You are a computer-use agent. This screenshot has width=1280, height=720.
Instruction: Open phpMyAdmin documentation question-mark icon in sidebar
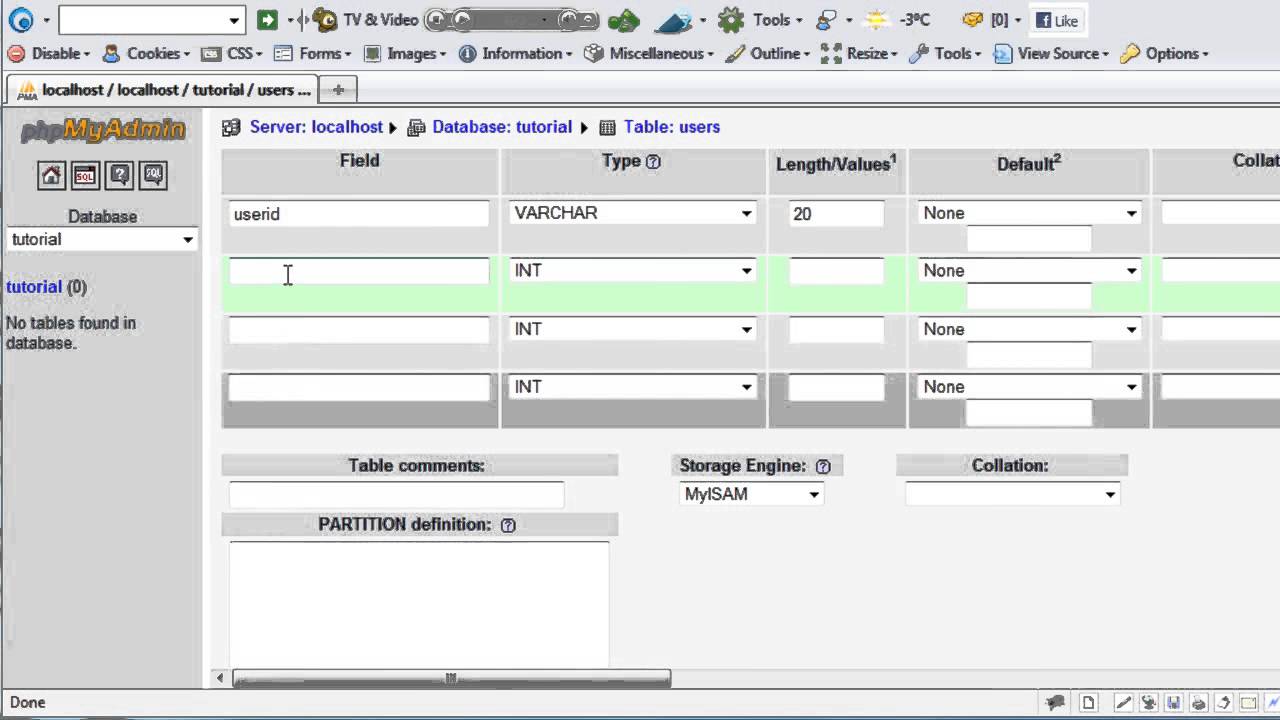pos(119,176)
